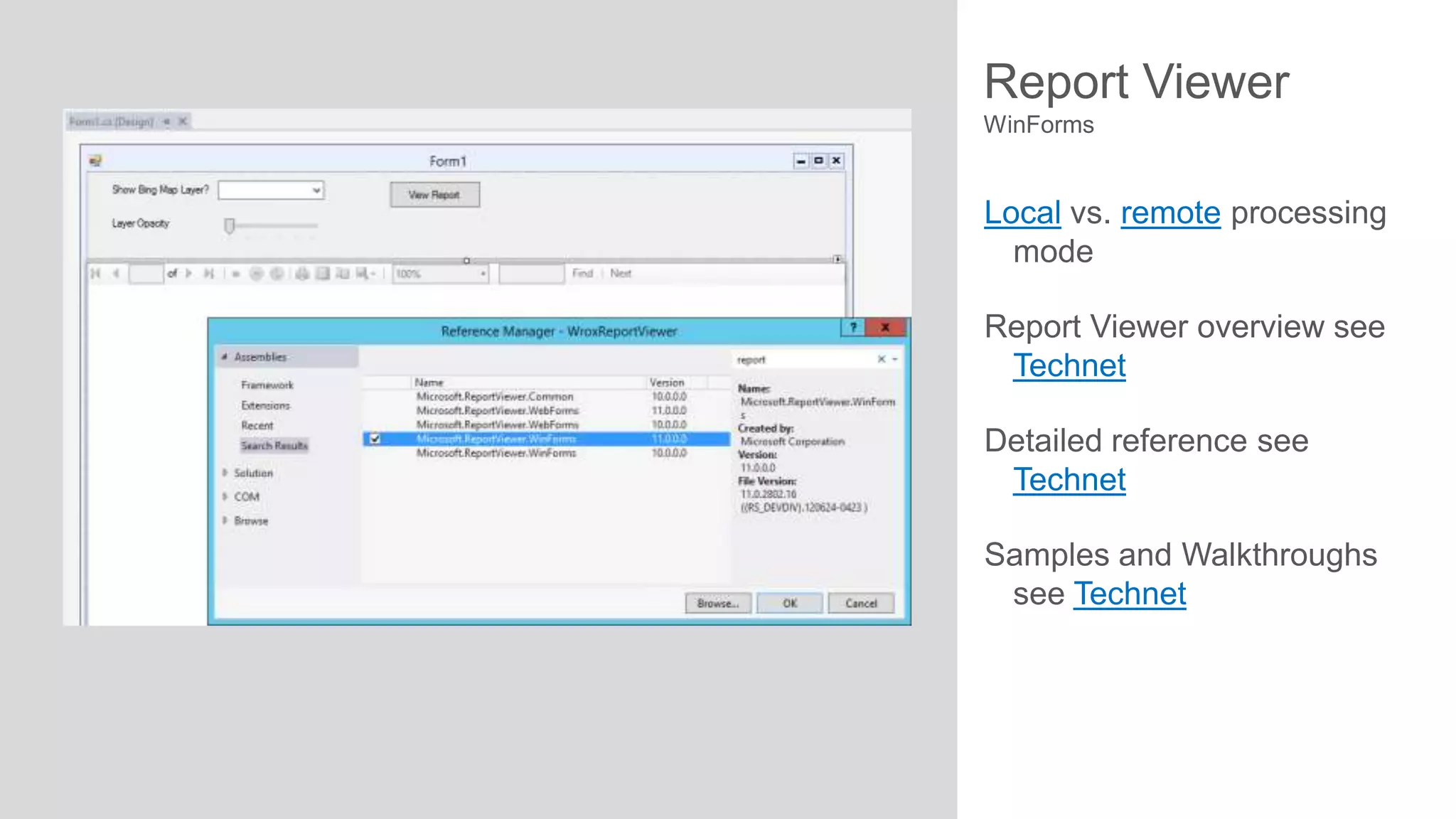Click the smart tag arrow on ReportViewer control
Image resolution: width=1456 pixels, height=819 pixels.
click(x=837, y=259)
